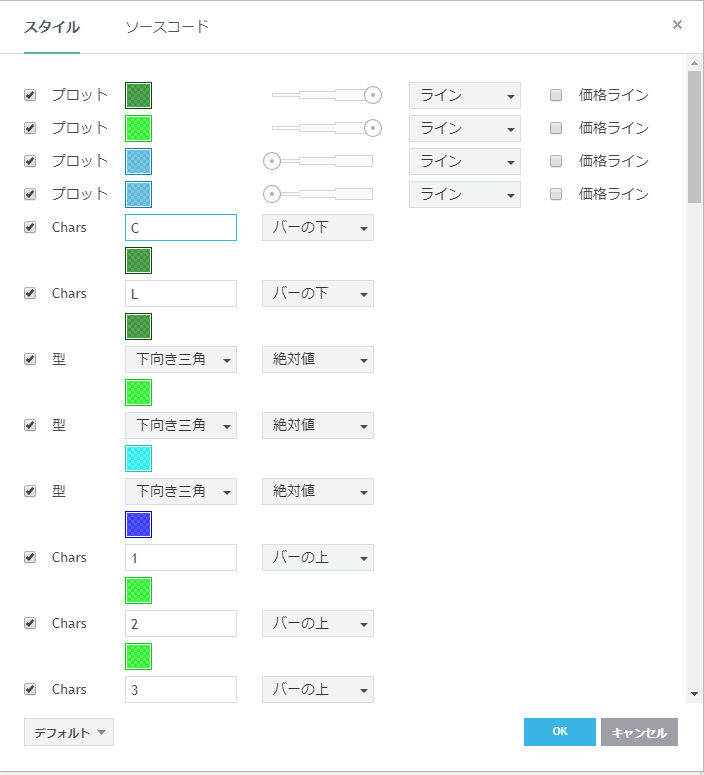Open the blue color swatch under third 型 row
Screen dimensions: 704x775
point(138,524)
